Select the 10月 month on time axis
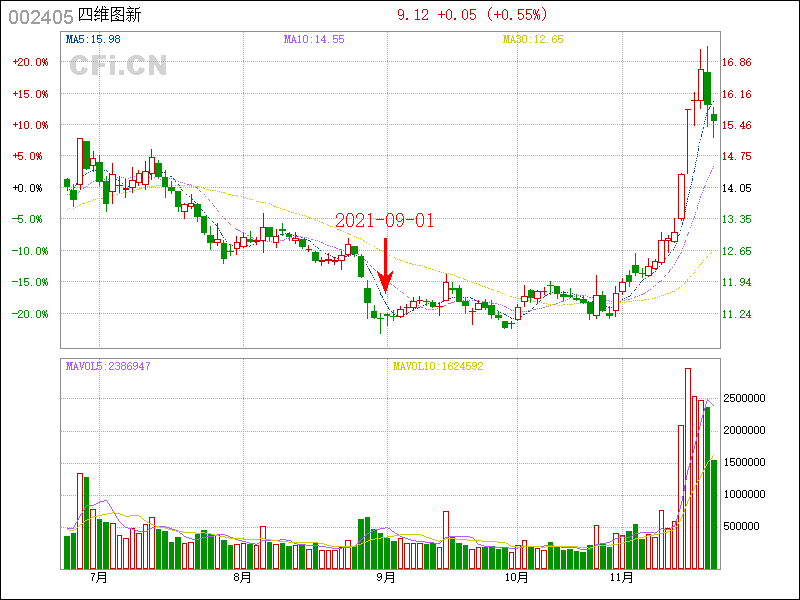Viewport: 800px width, 600px height. (x=517, y=578)
